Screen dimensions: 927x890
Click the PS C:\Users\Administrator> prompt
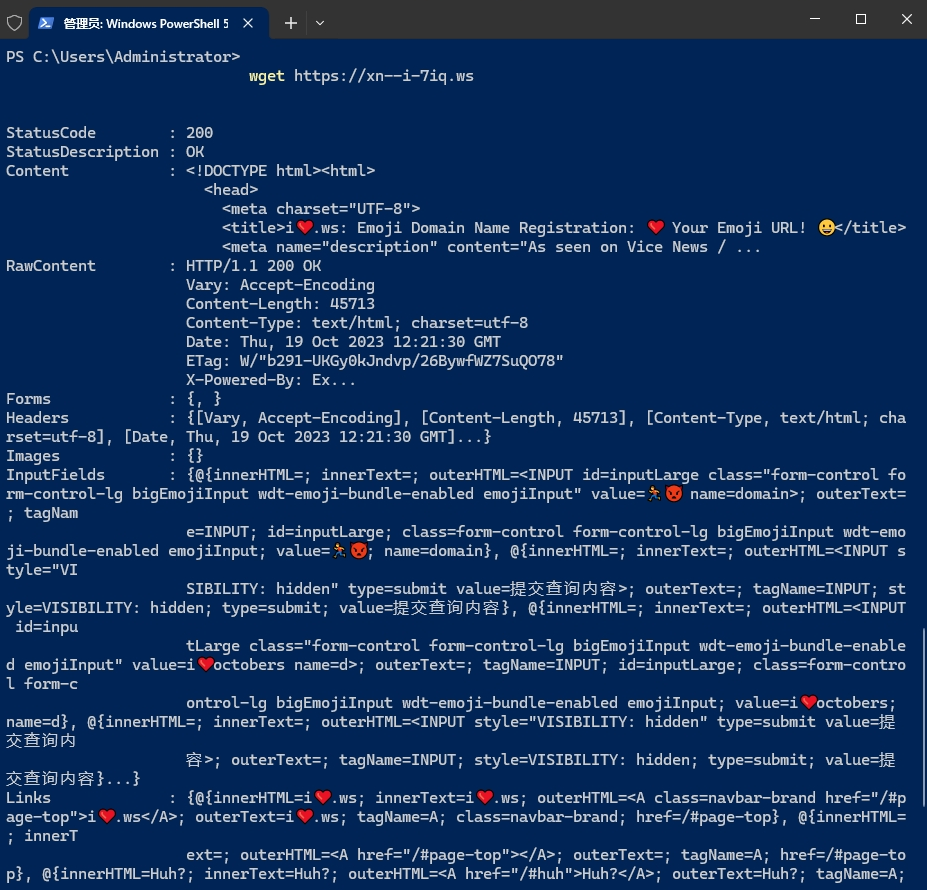(122, 57)
